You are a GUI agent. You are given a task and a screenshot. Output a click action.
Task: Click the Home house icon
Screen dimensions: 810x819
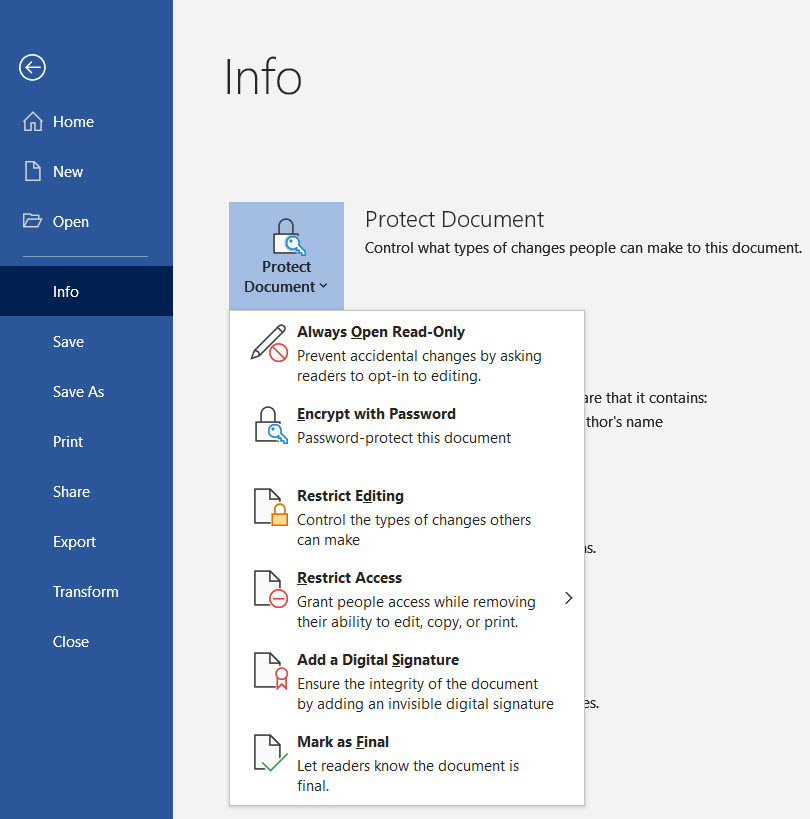(x=32, y=121)
